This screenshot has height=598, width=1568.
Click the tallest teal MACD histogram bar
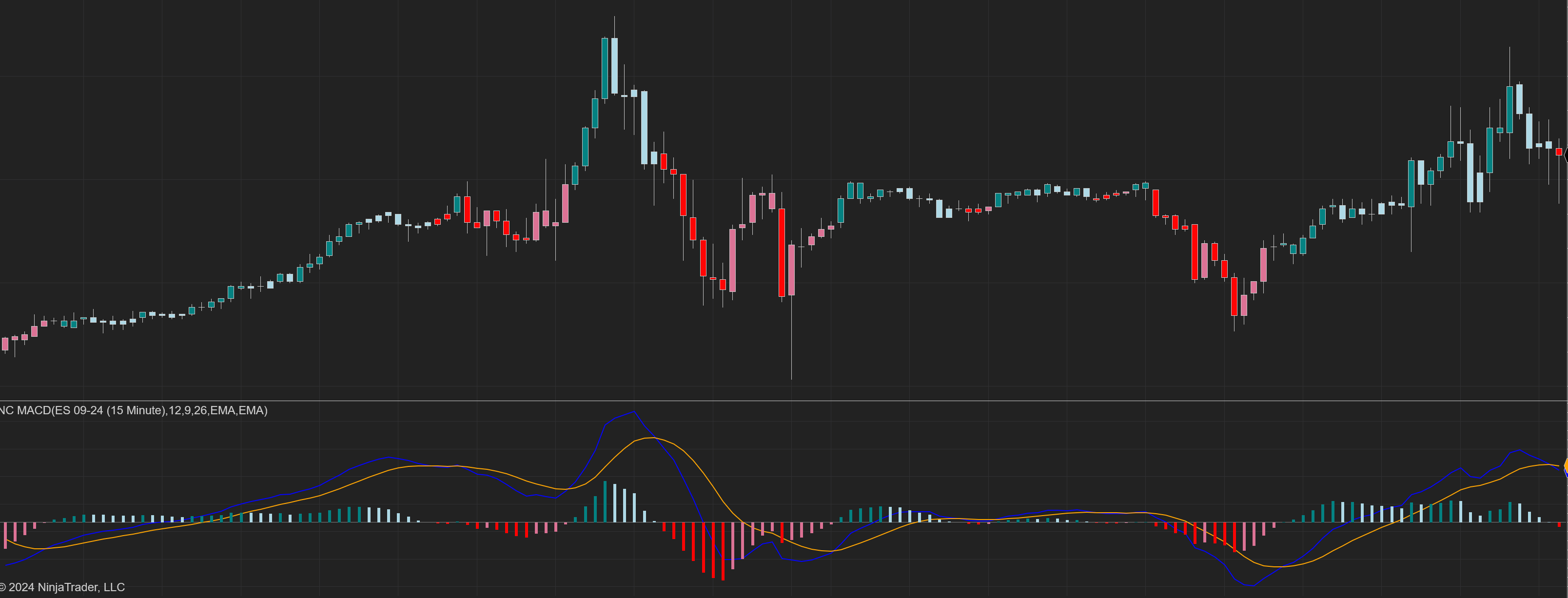605,502
